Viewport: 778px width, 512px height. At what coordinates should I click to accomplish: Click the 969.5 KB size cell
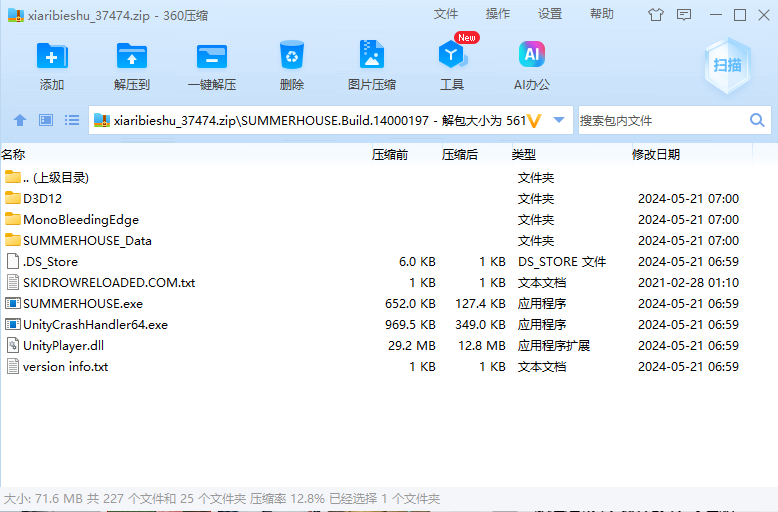(x=410, y=324)
